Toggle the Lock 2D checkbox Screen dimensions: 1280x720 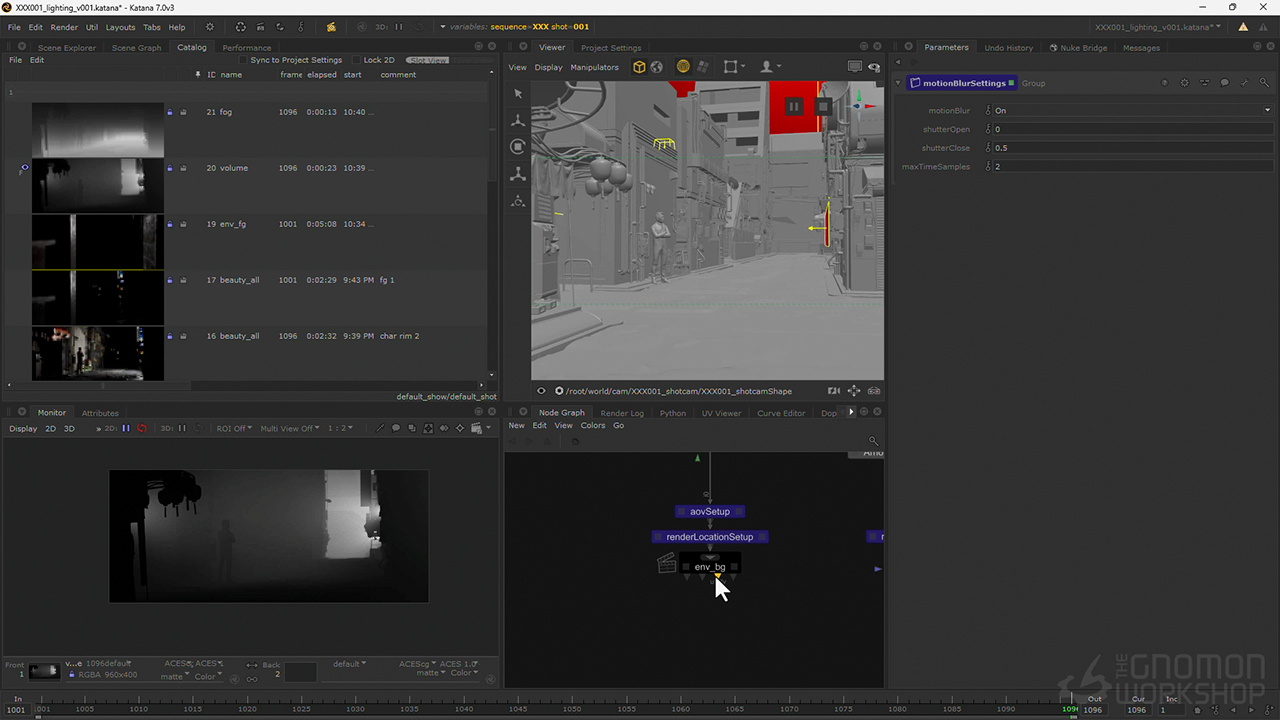pos(356,60)
